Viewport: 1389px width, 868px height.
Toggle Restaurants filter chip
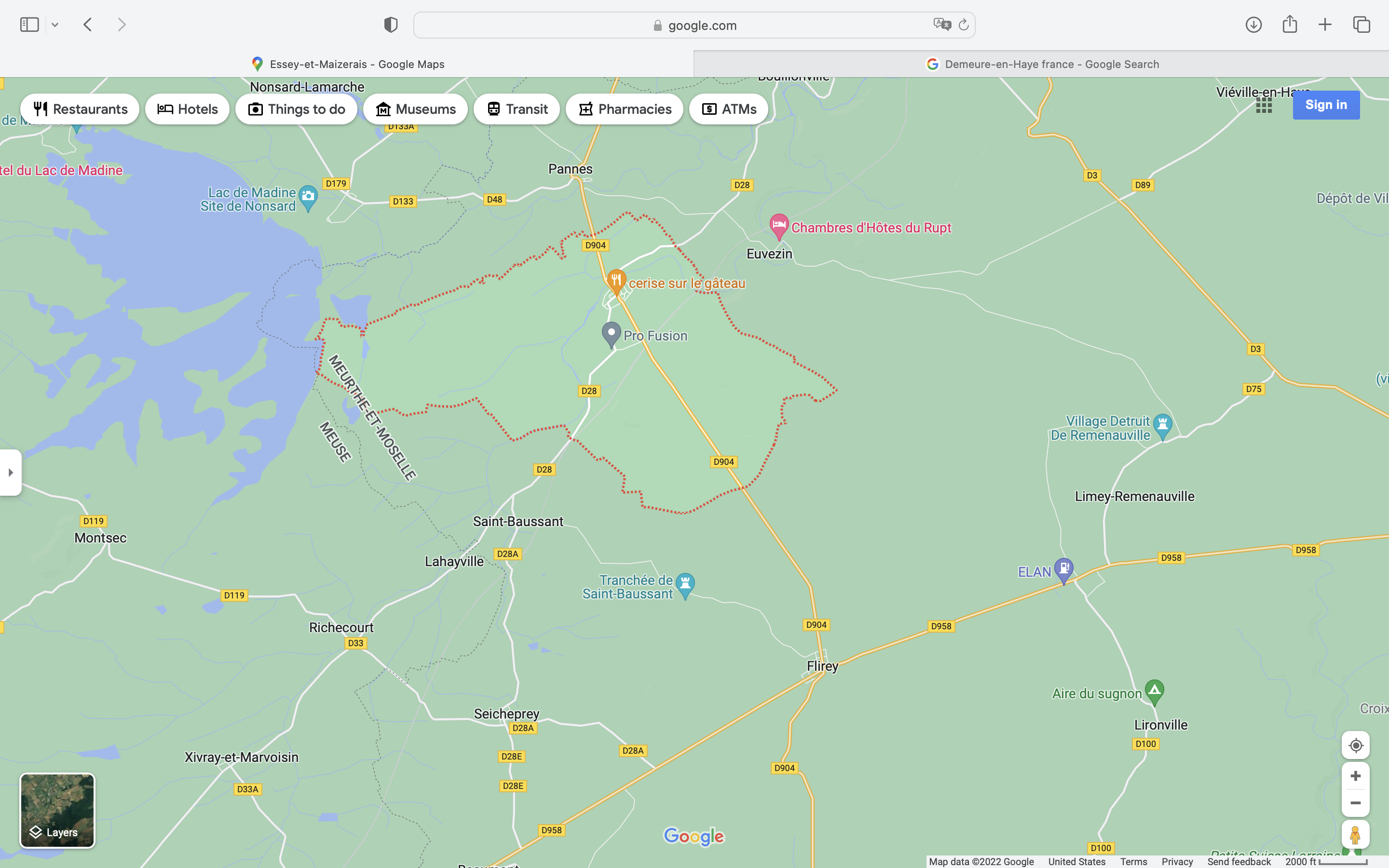point(80,109)
